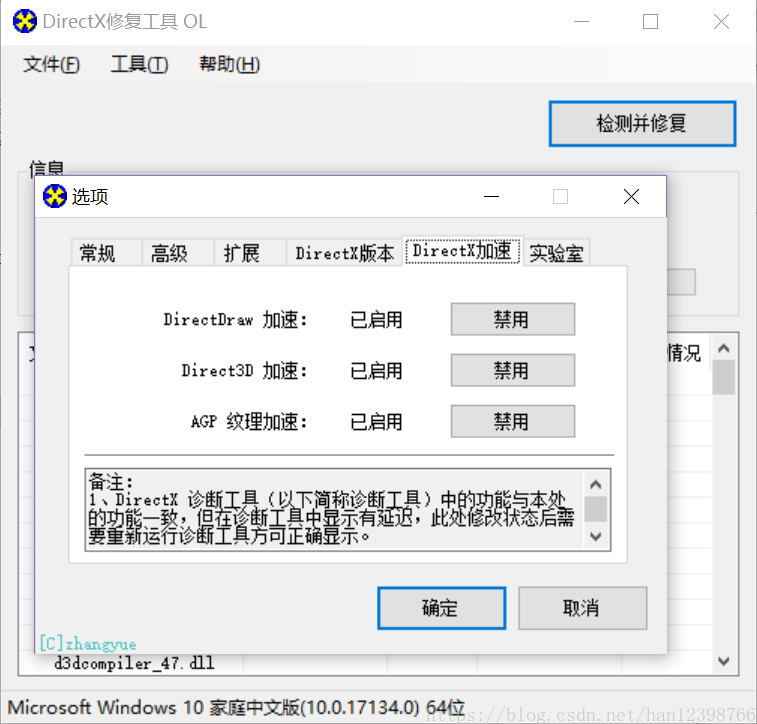
Task: Click the main window file list up arrow
Action: (x=723, y=348)
